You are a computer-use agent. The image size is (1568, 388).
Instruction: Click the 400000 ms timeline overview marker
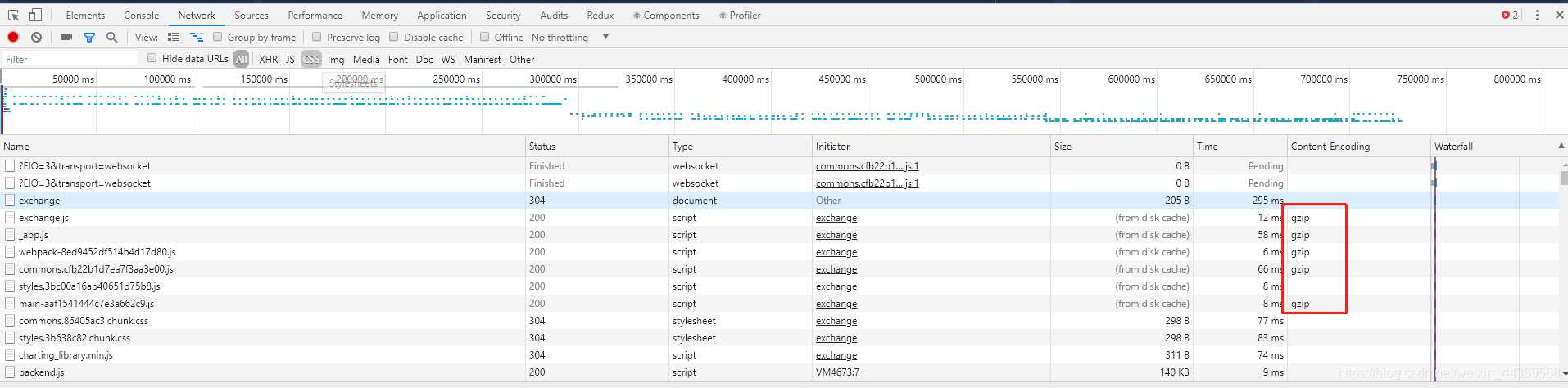745,79
